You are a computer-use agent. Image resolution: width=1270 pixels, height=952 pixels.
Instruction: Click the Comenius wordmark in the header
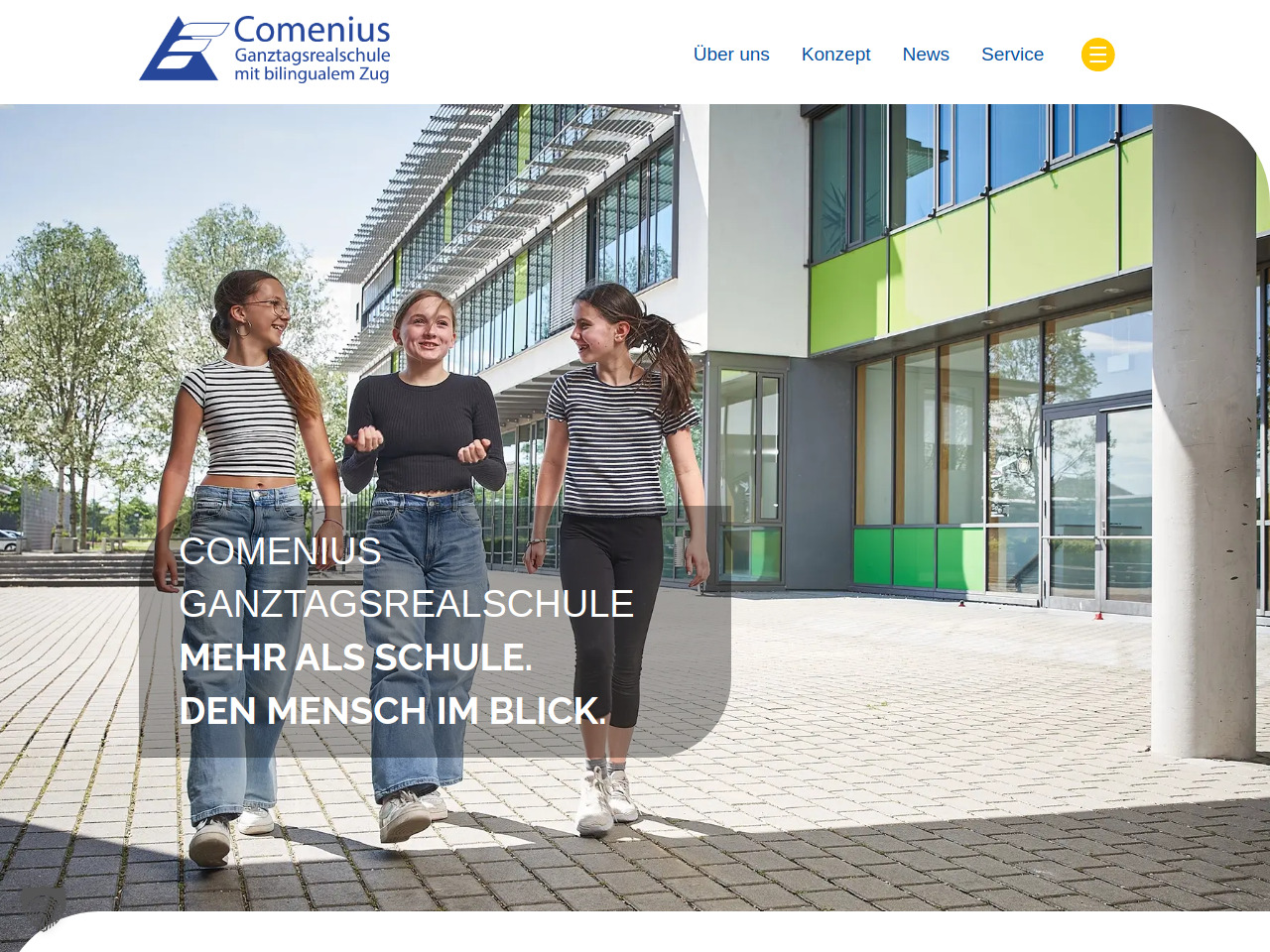pos(312,30)
